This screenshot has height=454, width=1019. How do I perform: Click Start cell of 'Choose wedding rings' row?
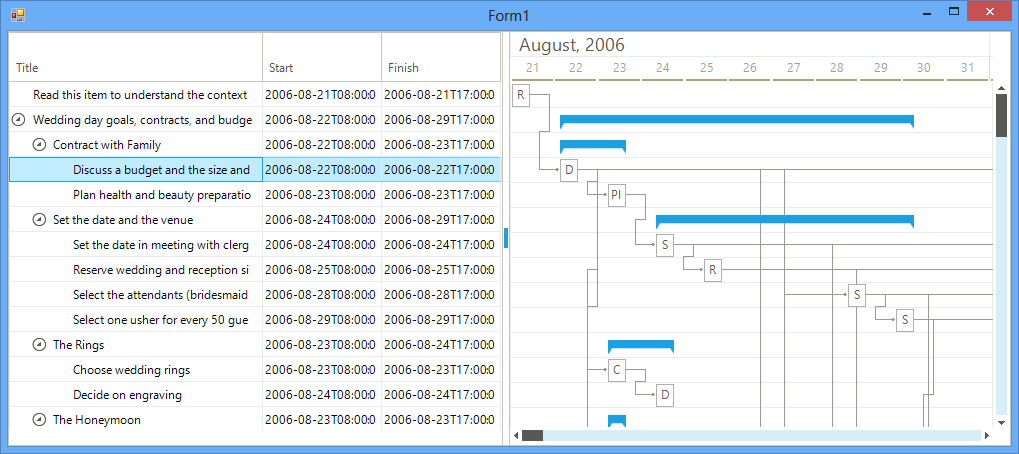[322, 370]
